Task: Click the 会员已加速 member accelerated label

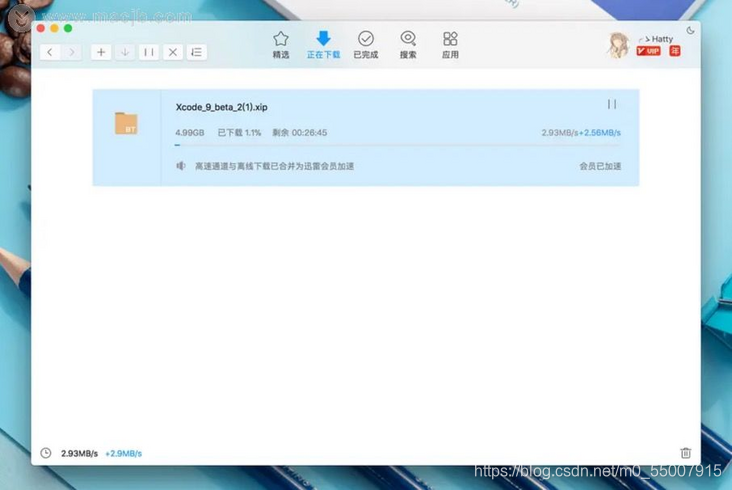Action: point(600,166)
